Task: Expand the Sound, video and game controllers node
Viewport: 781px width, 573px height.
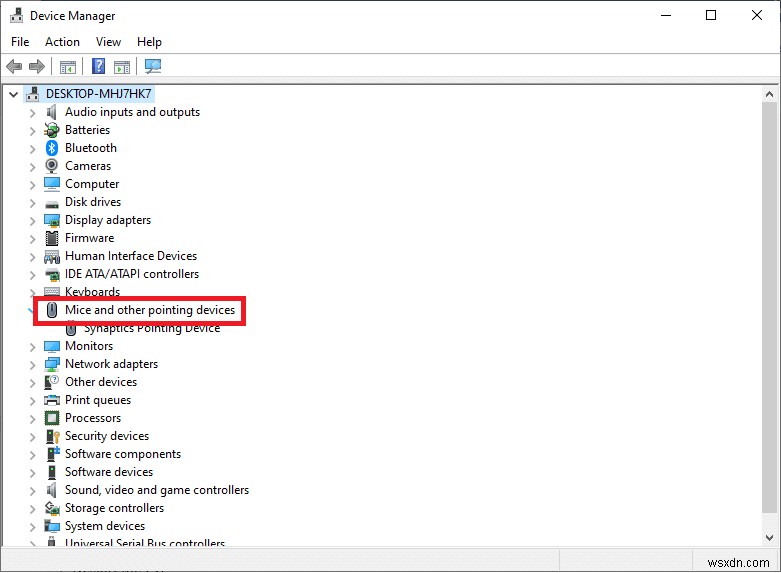Action: pos(32,491)
